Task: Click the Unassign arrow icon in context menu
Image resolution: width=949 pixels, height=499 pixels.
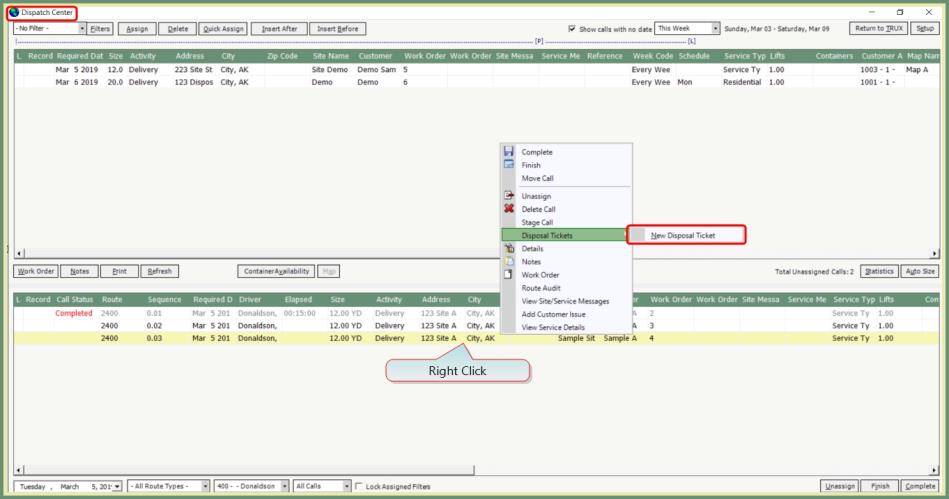Action: 509,196
